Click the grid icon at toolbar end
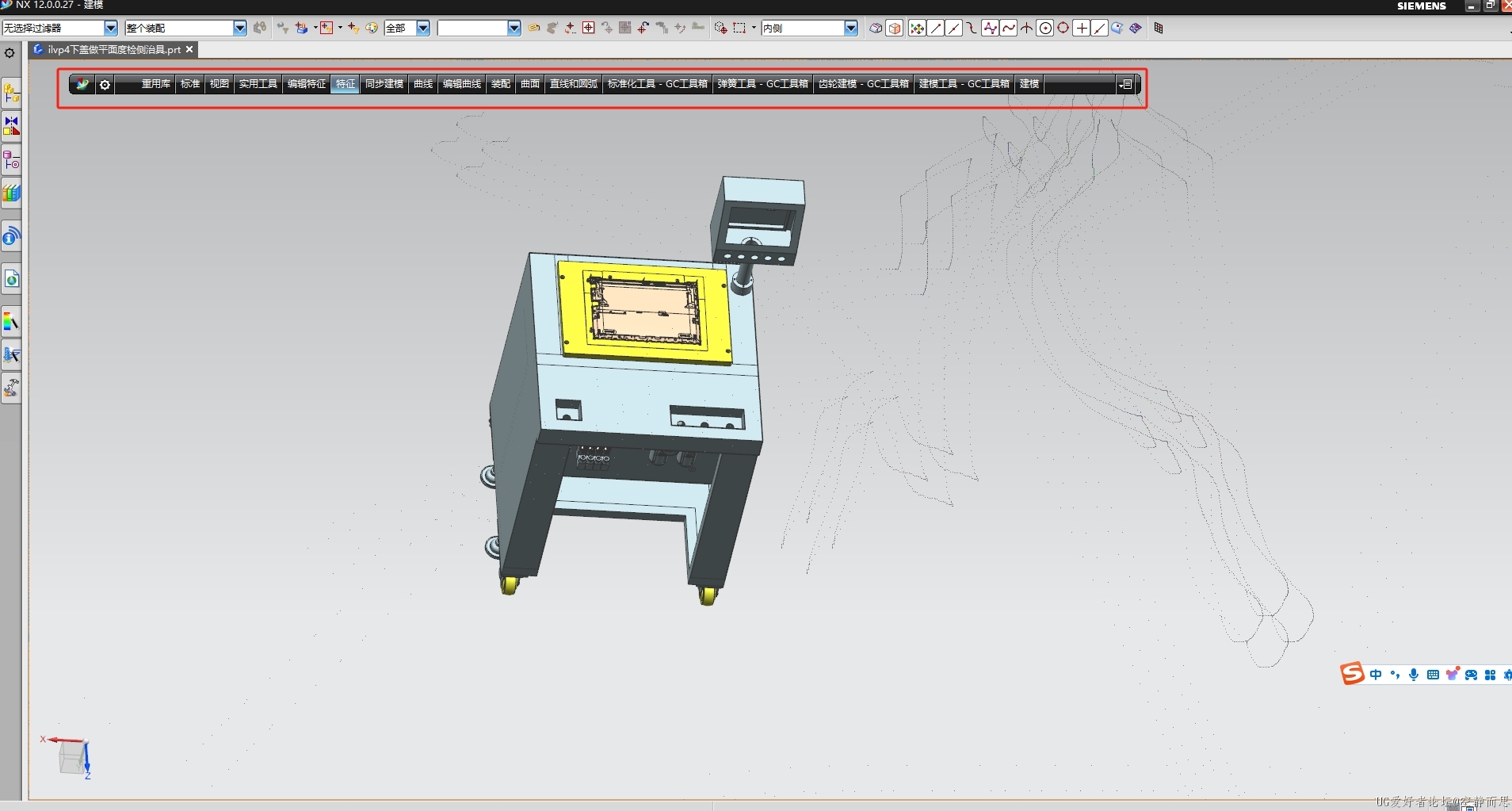 coord(1159,28)
